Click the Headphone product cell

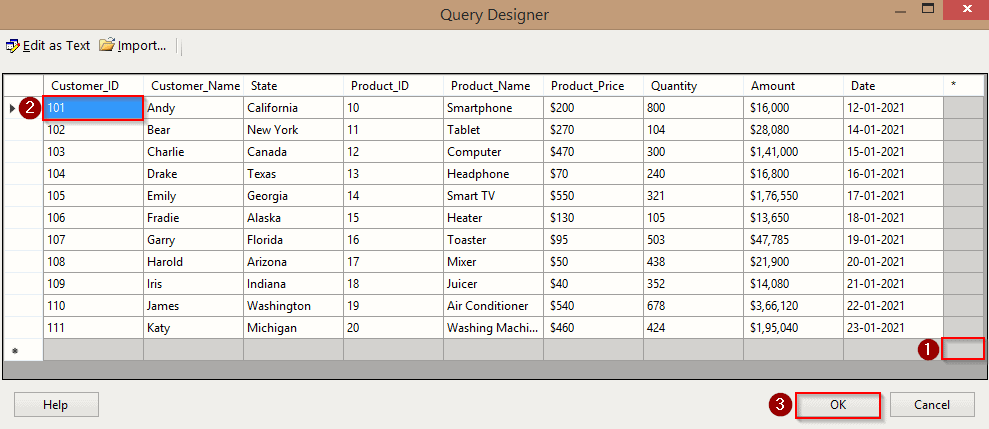(493, 173)
